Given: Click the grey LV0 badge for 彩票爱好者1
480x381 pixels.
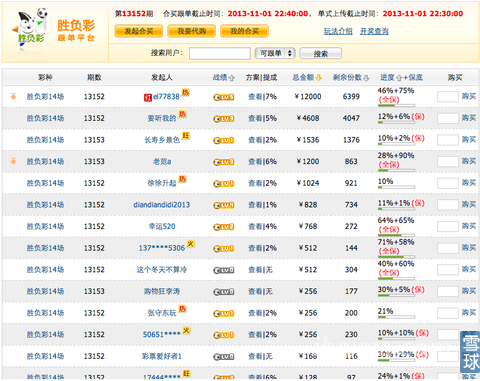Looking at the screenshot, I should 224,357.
